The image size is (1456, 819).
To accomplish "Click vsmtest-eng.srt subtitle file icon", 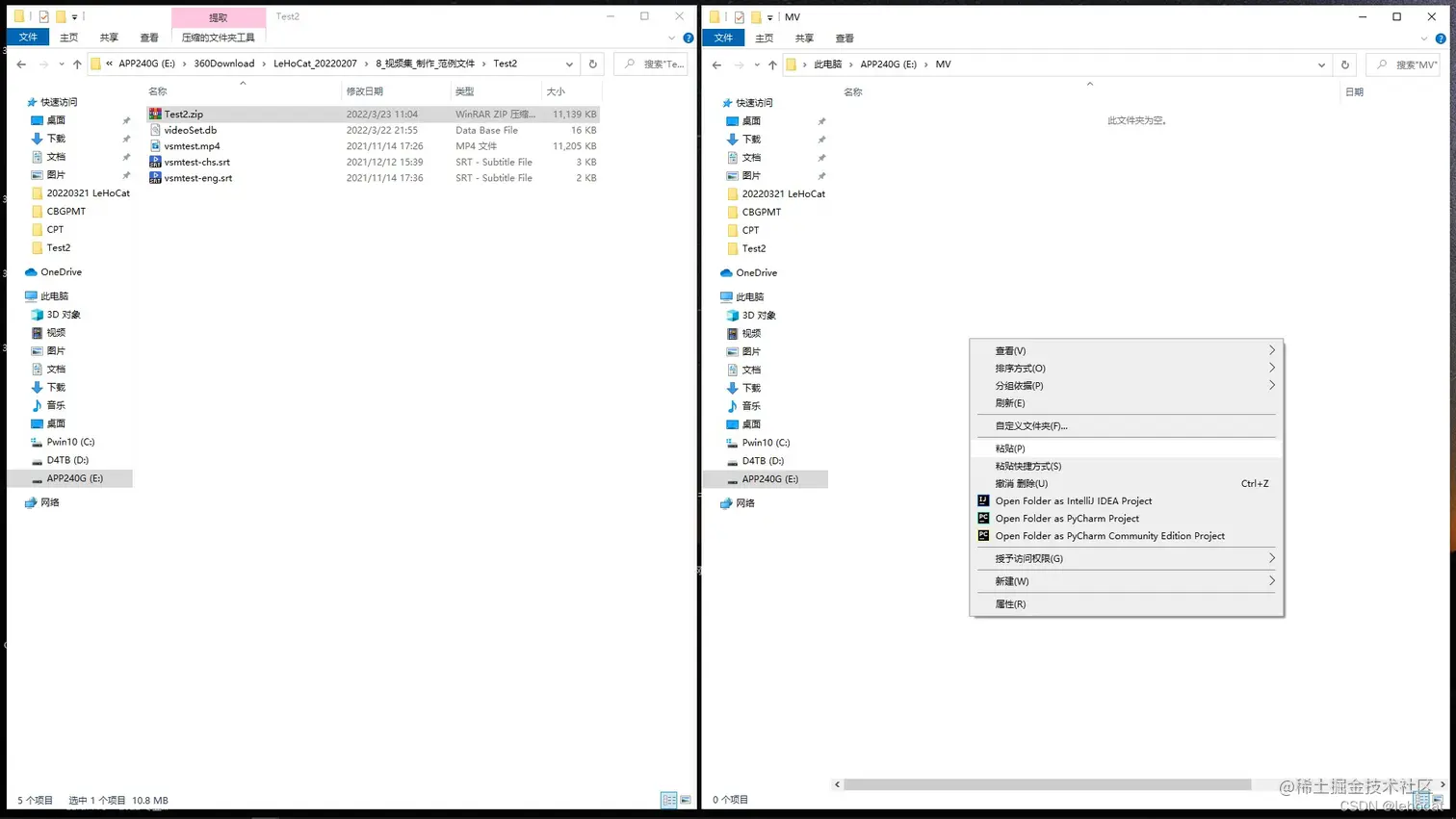I will click(x=155, y=178).
